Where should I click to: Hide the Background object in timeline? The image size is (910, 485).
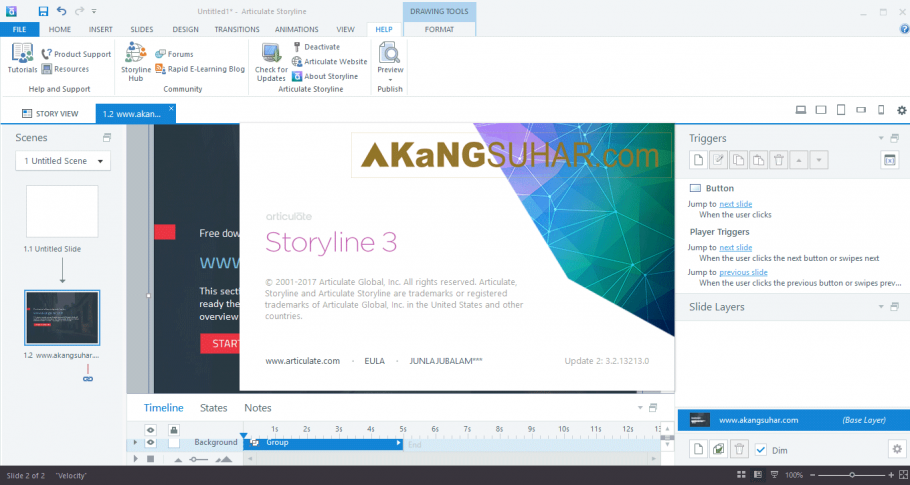click(150, 442)
